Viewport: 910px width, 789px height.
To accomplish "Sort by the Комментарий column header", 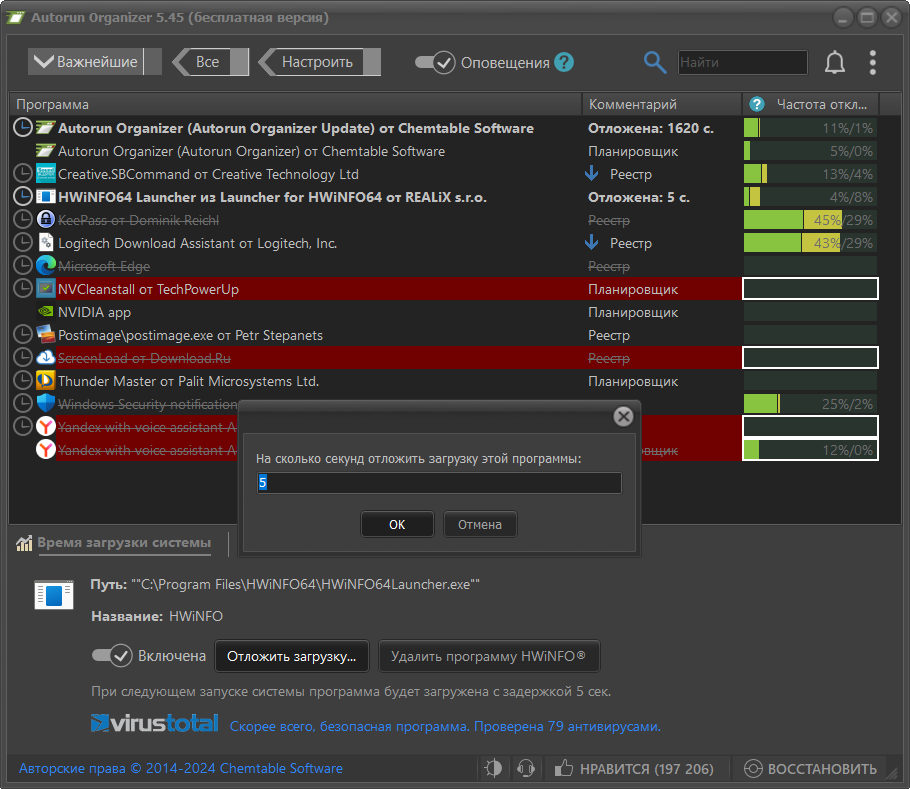I will (x=662, y=104).
